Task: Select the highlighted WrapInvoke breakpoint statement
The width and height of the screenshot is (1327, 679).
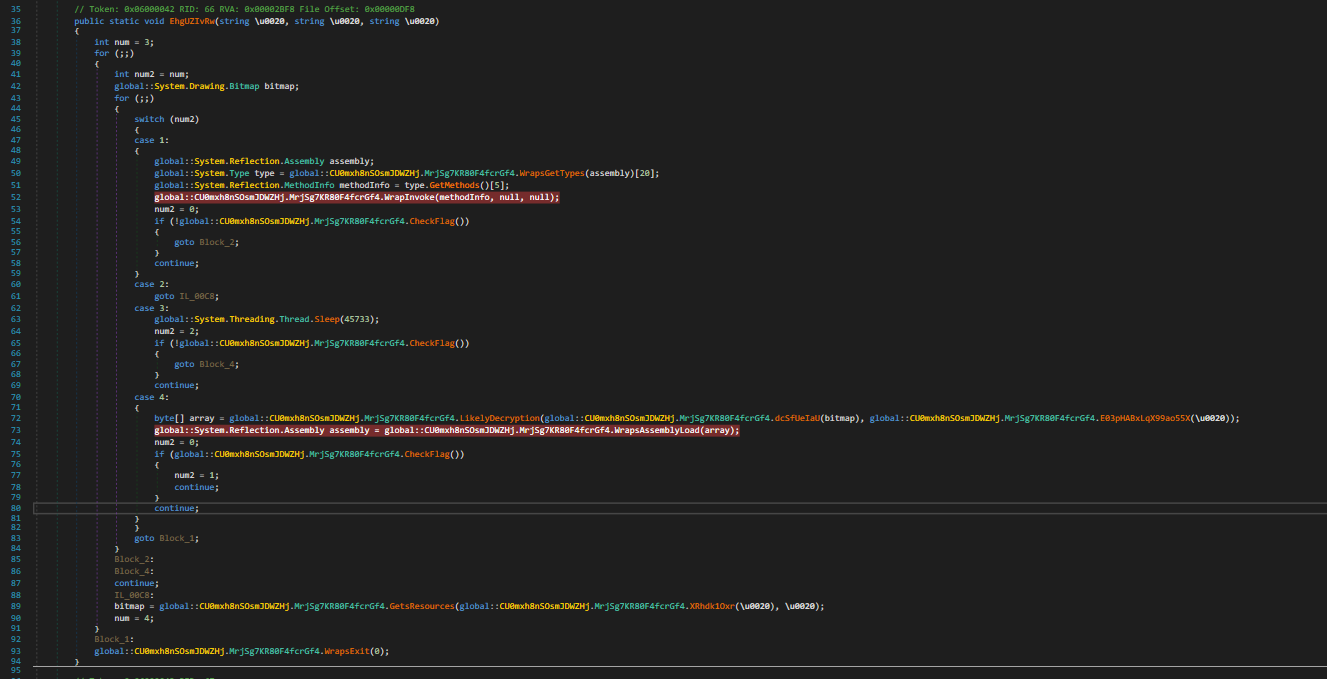Action: [356, 197]
